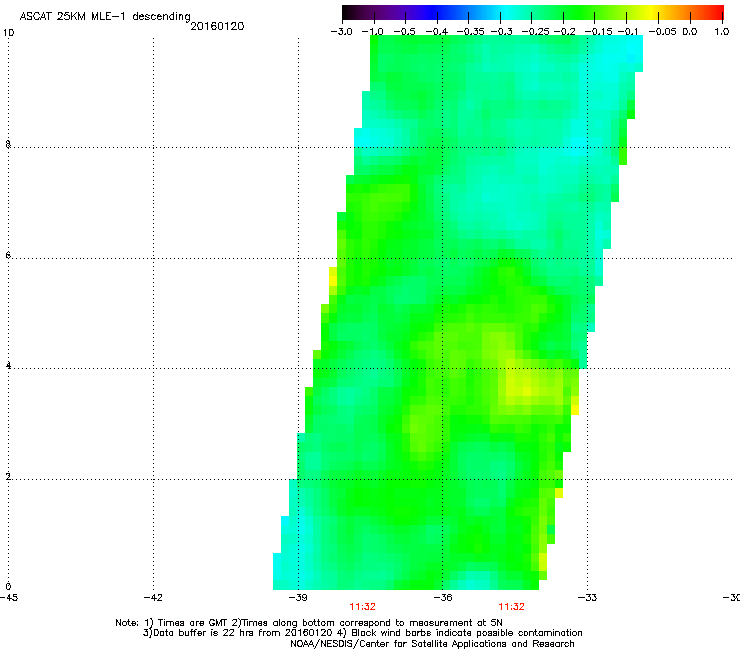The width and height of the screenshot is (740, 650).
Task: Click the color bar label -3.0
Action: [342, 32]
